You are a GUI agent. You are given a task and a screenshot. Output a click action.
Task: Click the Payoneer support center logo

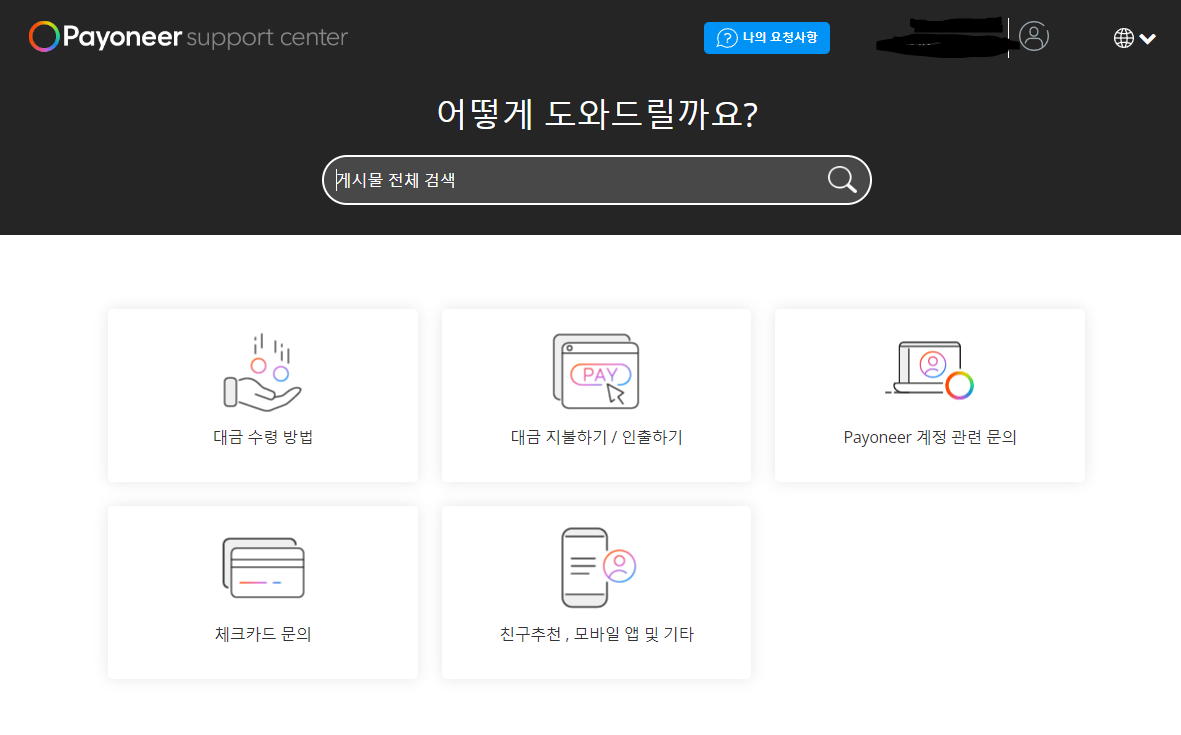tap(188, 36)
